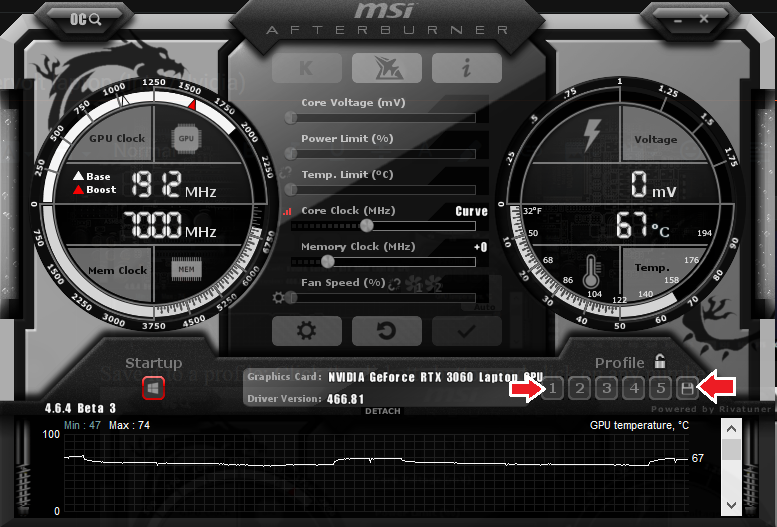Viewport: 777px width, 527px height.
Task: Open the OC Scanner button
Action: coord(85,19)
